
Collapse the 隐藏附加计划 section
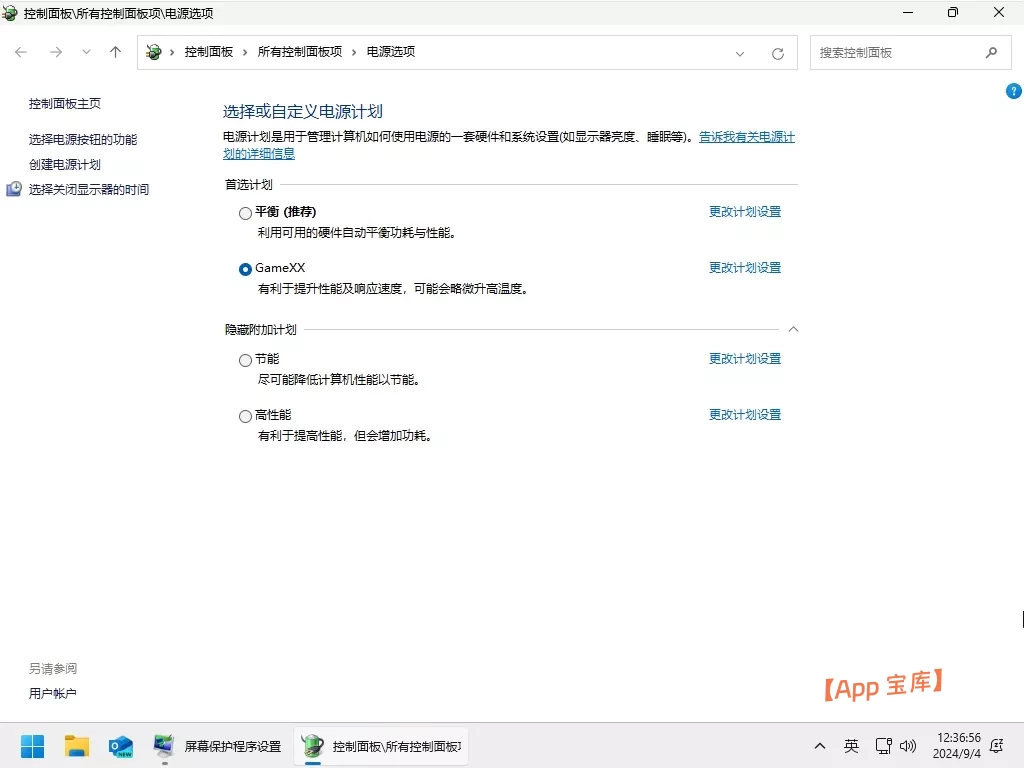click(793, 328)
